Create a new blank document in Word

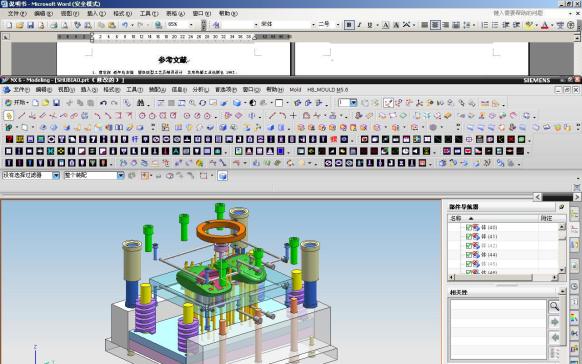(x=10, y=25)
